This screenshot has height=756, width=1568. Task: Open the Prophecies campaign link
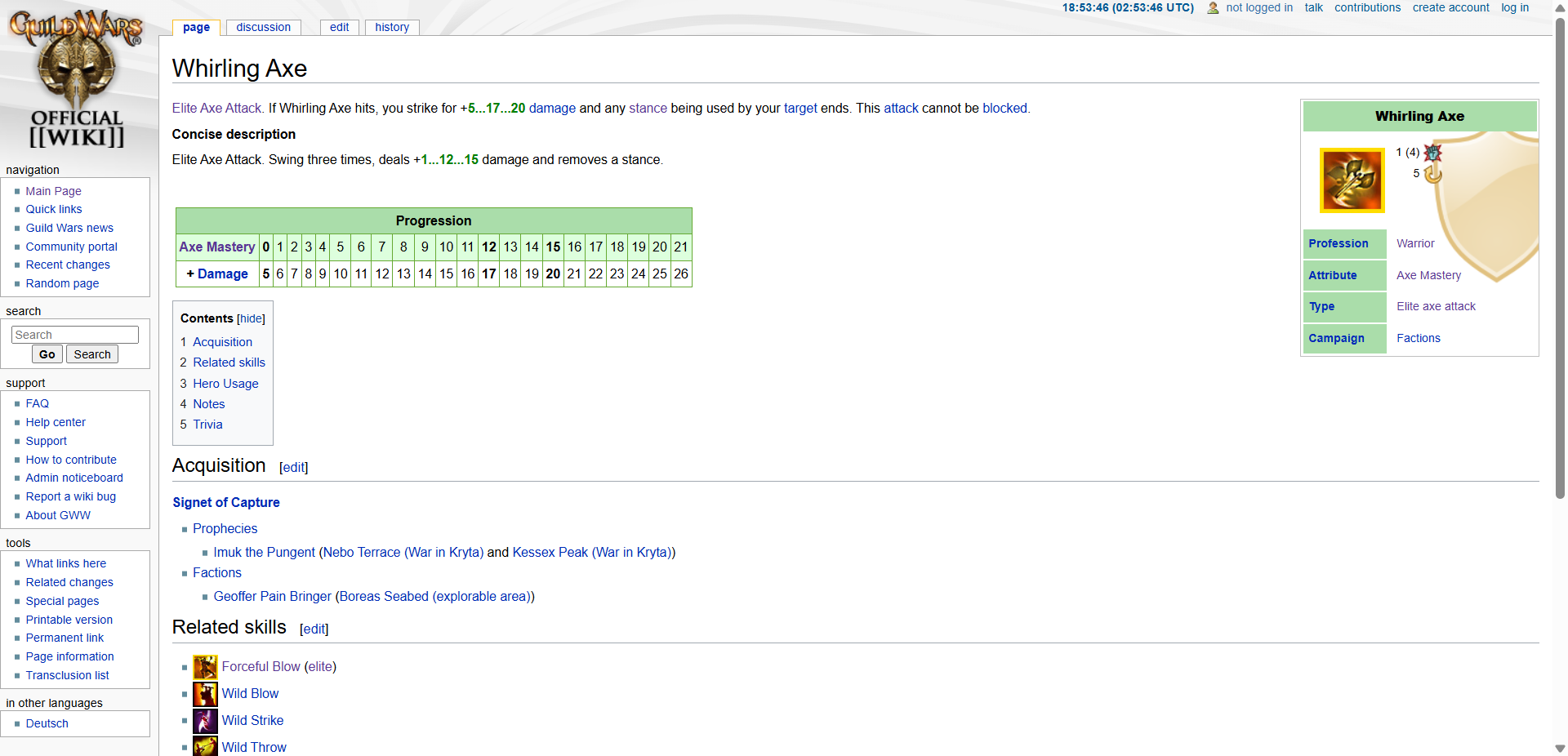(225, 529)
